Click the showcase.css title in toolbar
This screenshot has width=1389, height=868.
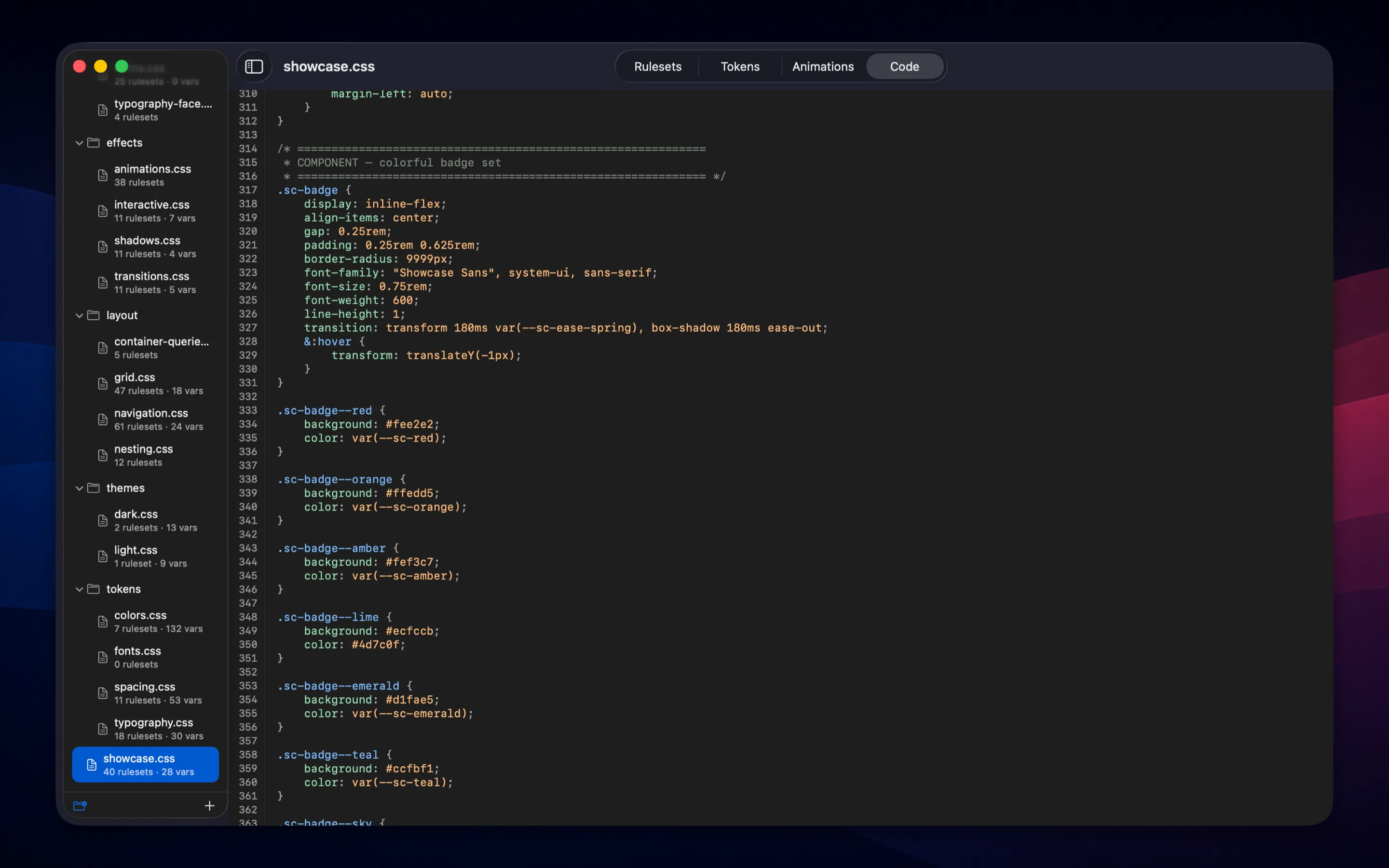[329, 67]
